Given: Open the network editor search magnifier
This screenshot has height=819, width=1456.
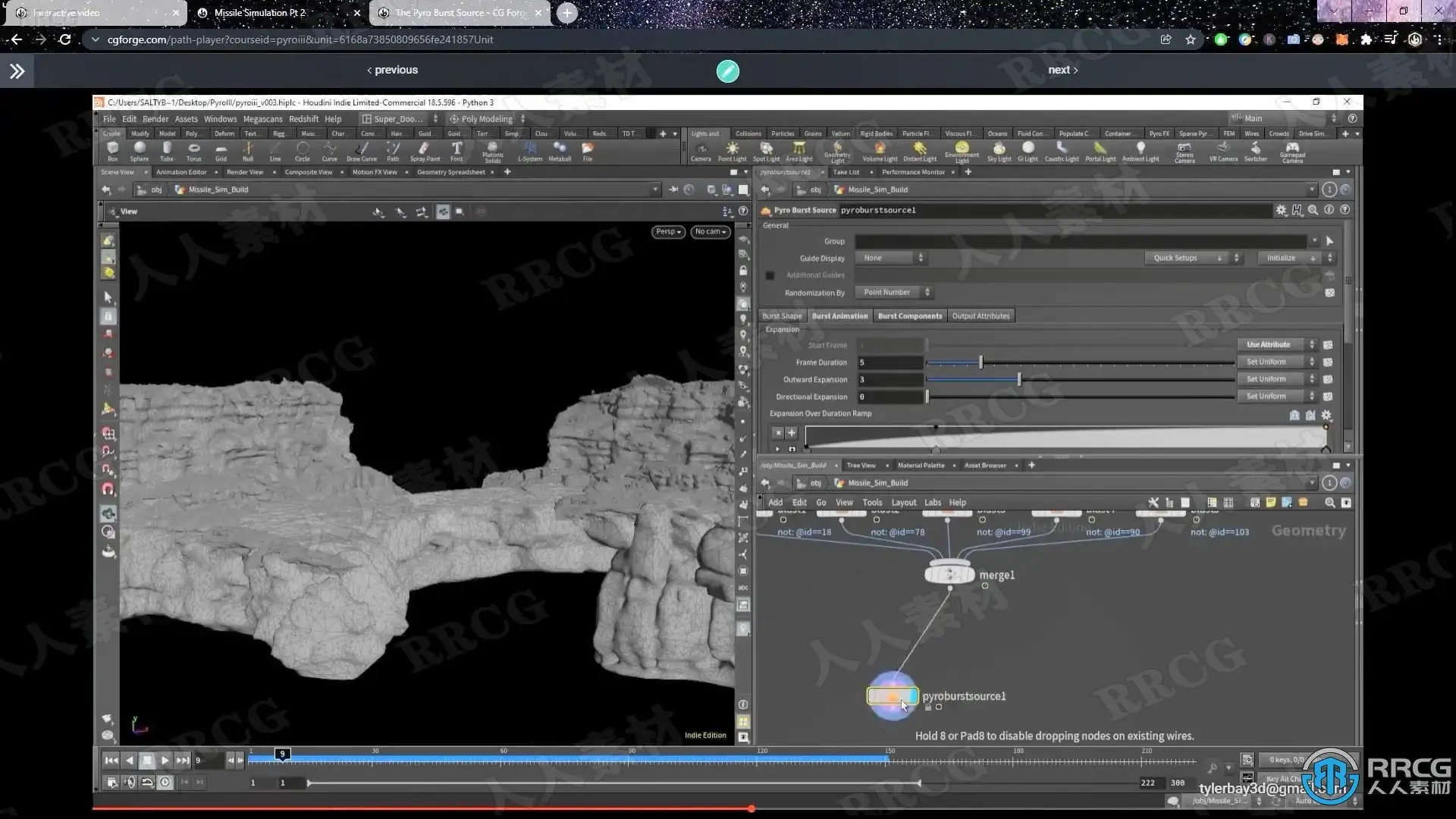Looking at the screenshot, I should (x=1329, y=503).
